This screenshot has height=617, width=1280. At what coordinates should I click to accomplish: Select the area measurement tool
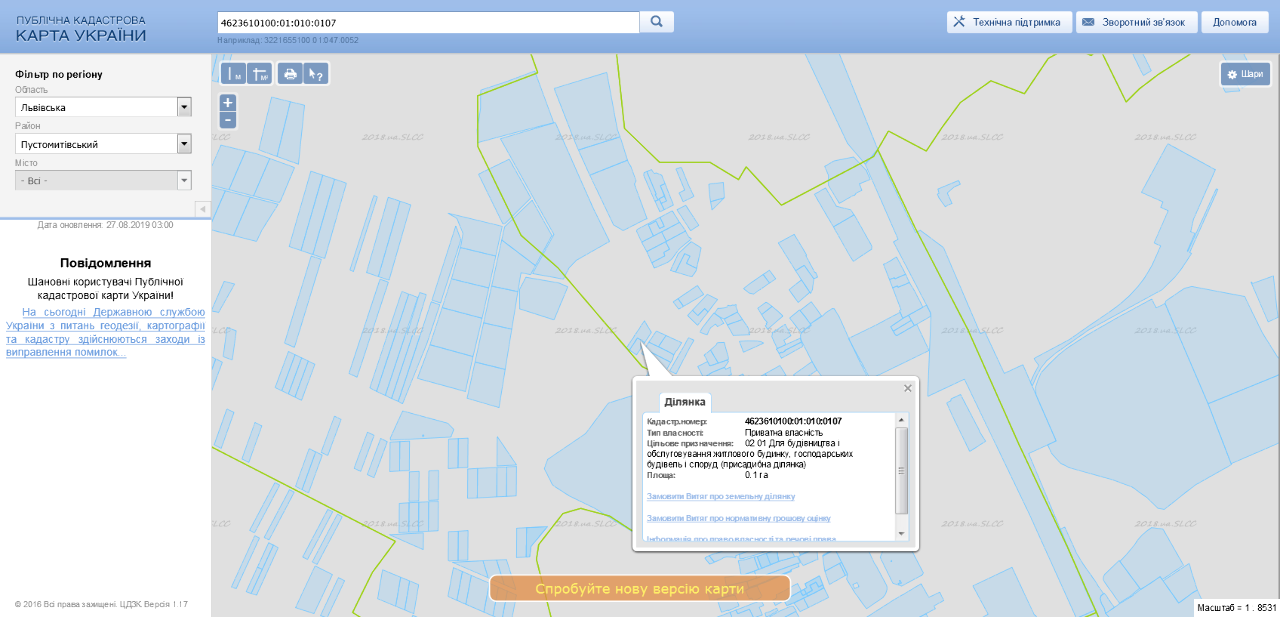tap(260, 74)
